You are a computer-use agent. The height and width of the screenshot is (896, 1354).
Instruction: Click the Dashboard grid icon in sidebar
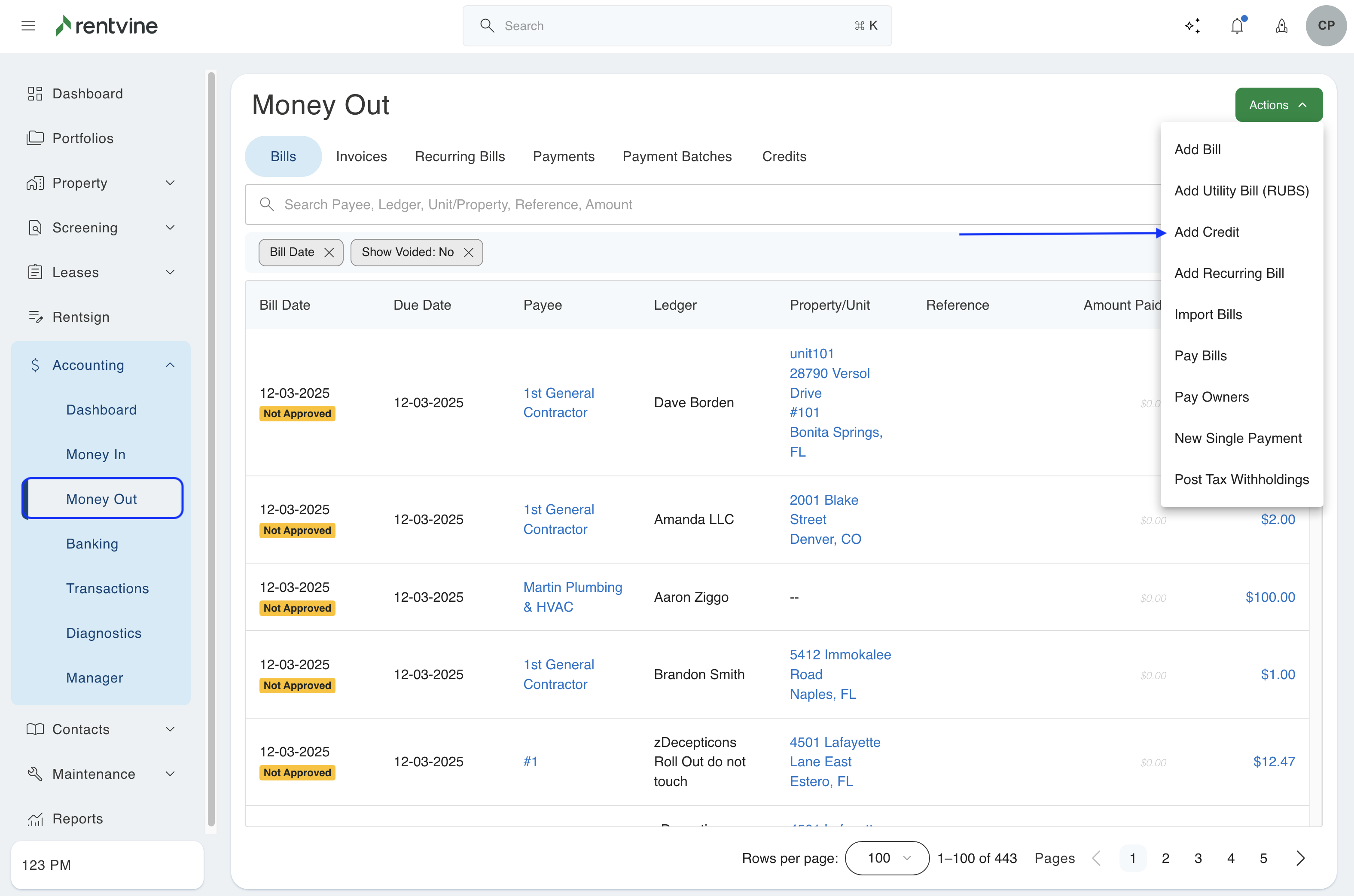pos(35,94)
